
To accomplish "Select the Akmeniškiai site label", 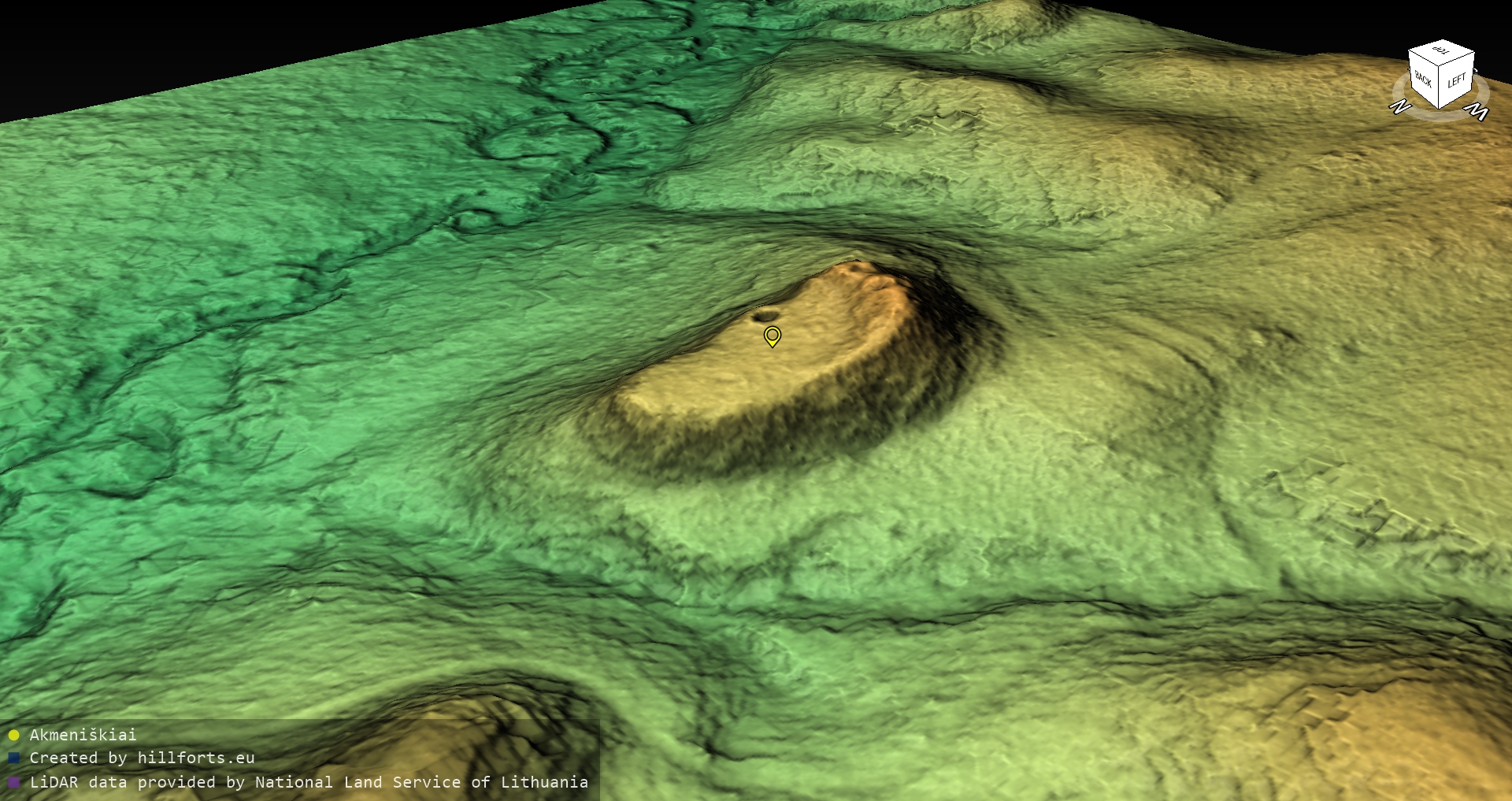I will [83, 735].
